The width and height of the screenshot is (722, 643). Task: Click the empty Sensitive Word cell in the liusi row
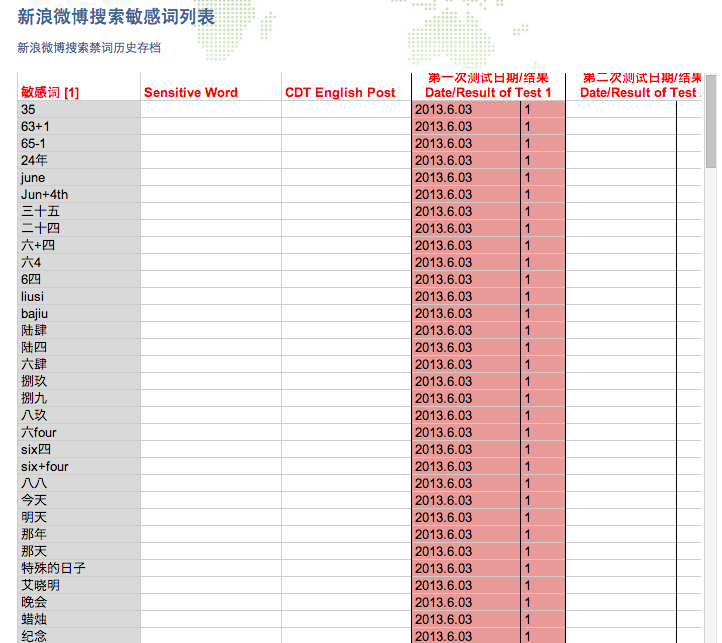(211, 297)
